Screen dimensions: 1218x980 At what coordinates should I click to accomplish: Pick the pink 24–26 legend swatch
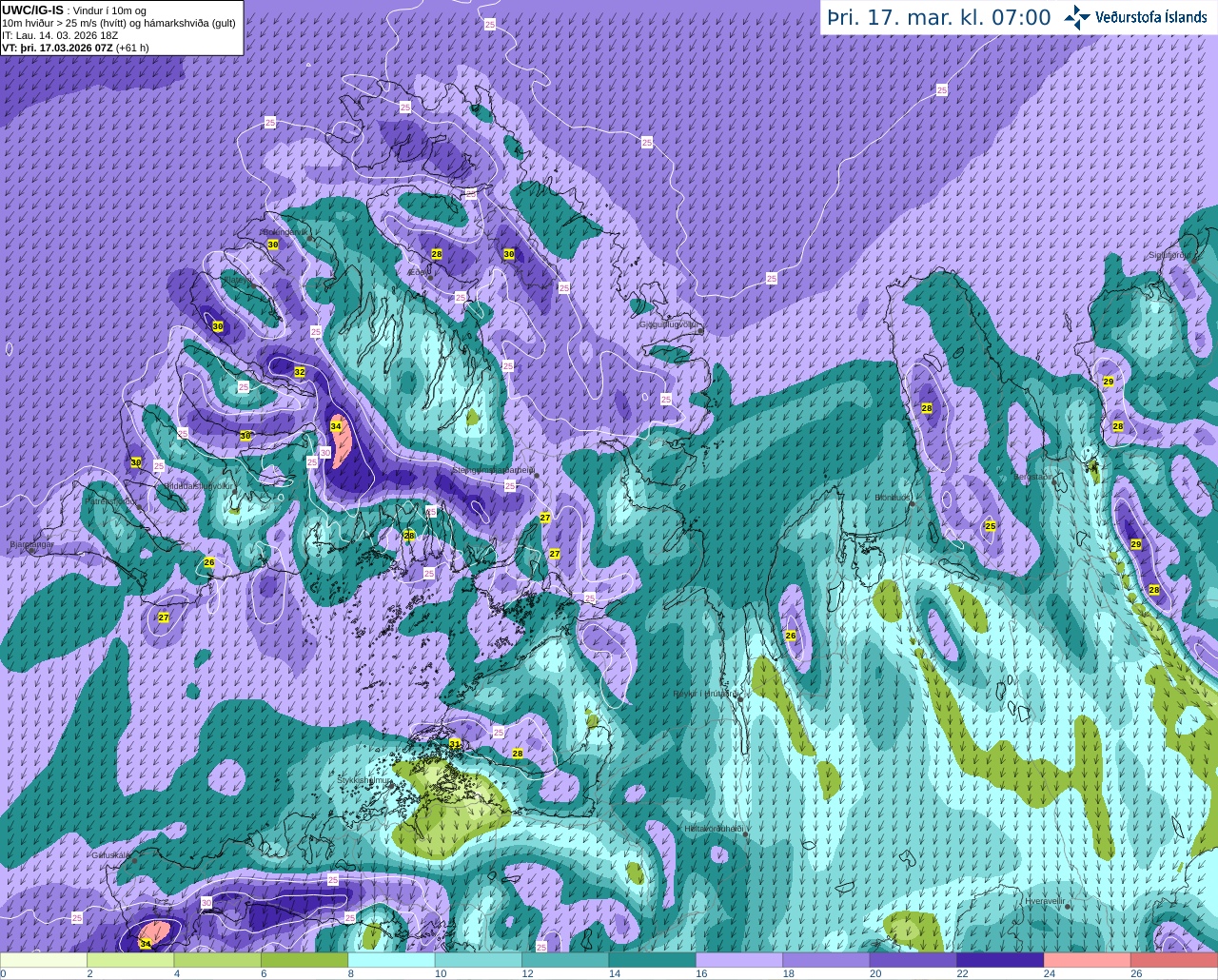click(1087, 960)
